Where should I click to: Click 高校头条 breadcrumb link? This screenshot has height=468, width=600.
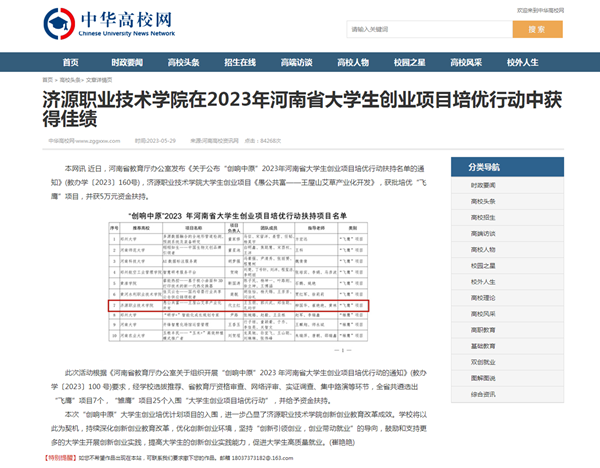tap(69, 78)
